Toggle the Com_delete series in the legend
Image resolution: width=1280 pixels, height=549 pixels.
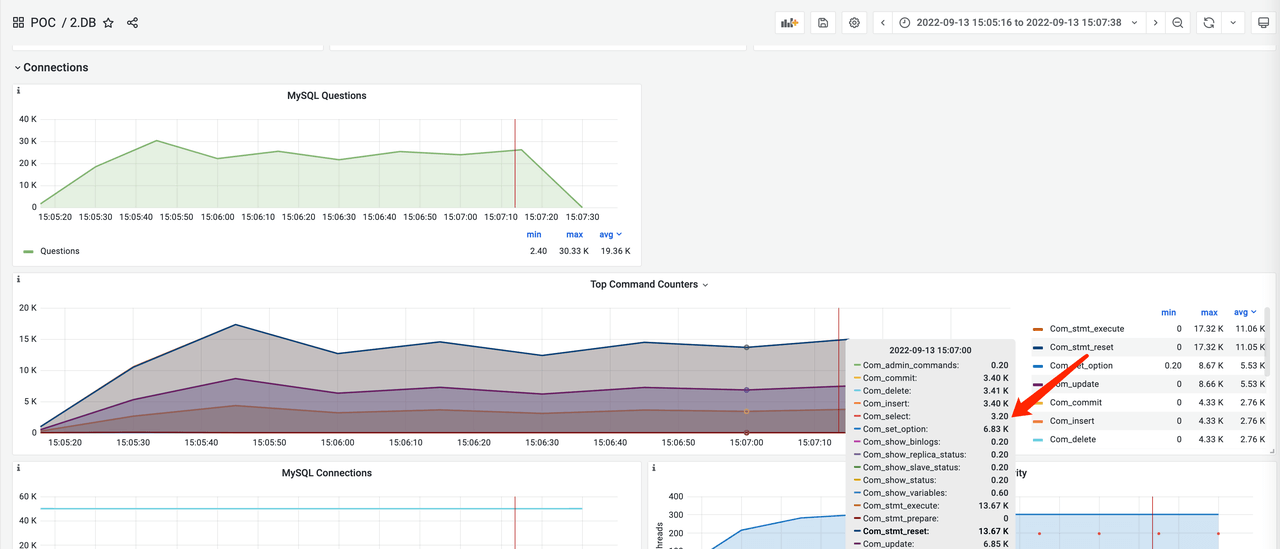1072,439
